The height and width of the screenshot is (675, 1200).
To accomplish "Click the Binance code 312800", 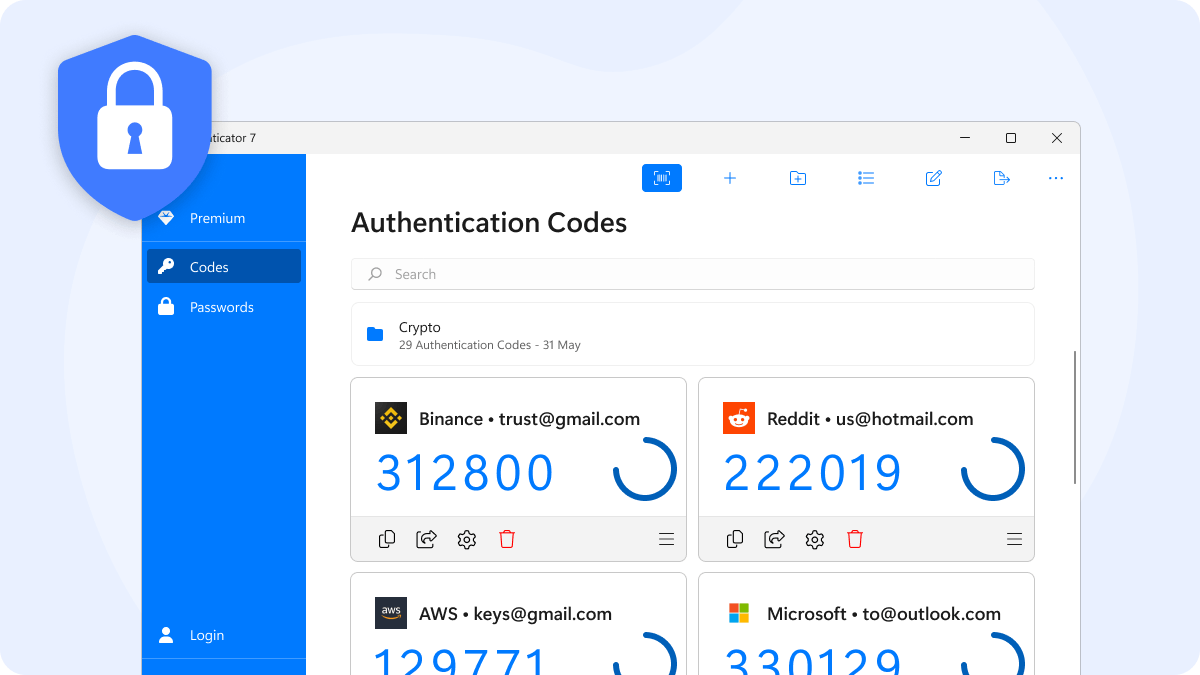I will [465, 473].
